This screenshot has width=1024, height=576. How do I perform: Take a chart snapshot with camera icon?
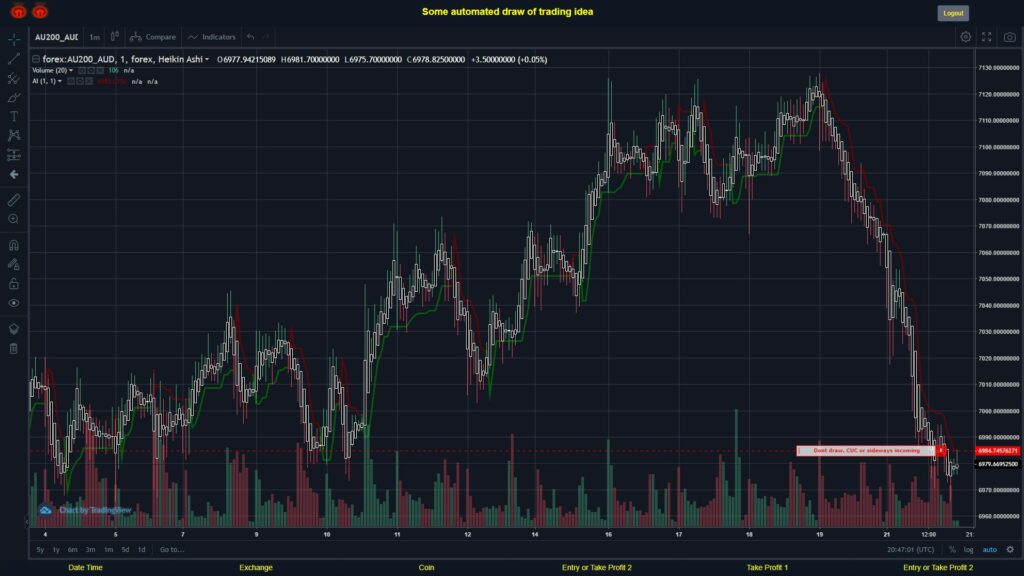pyautogui.click(x=1010, y=37)
